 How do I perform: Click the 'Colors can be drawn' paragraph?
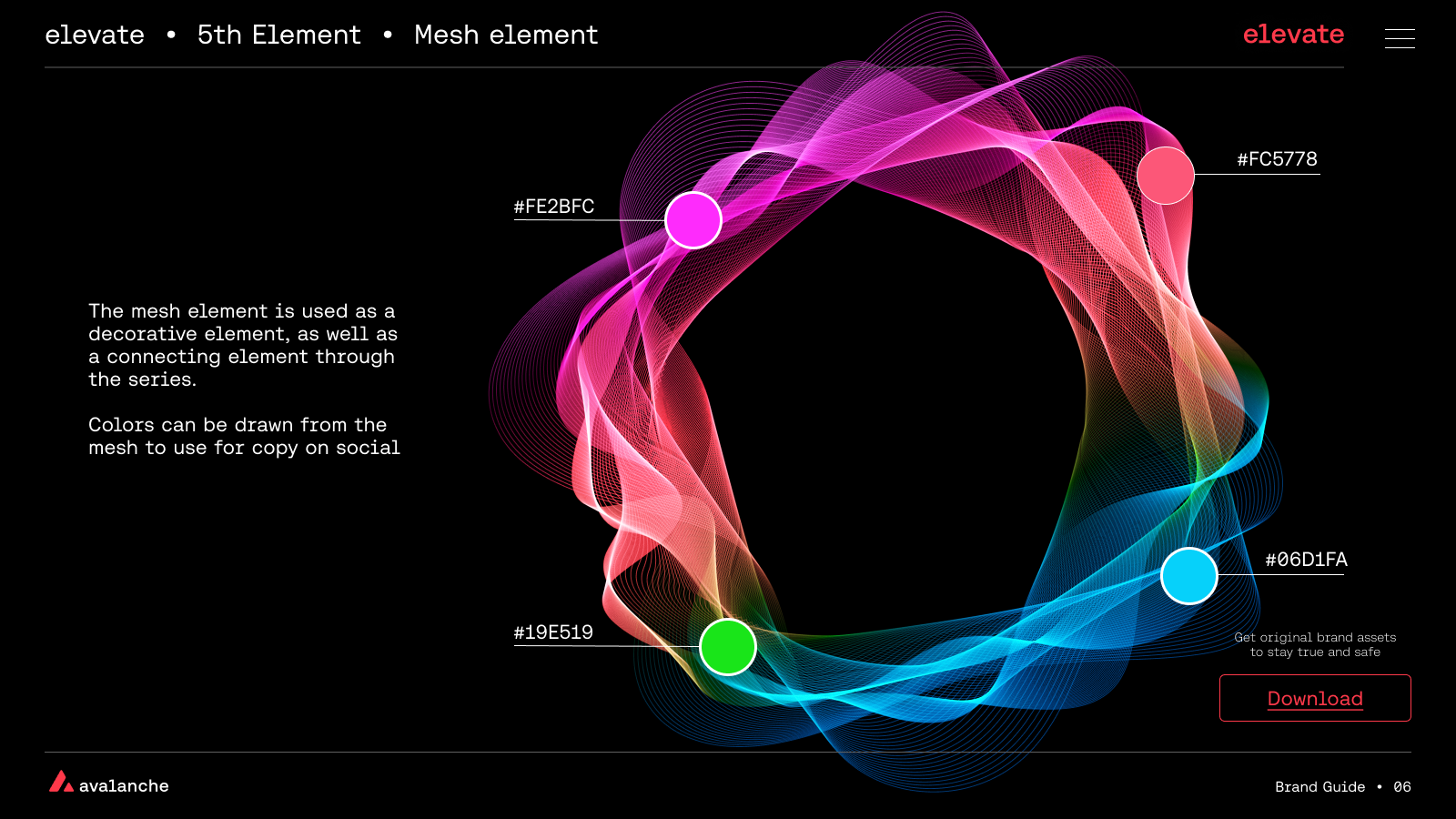pyautogui.click(x=244, y=436)
